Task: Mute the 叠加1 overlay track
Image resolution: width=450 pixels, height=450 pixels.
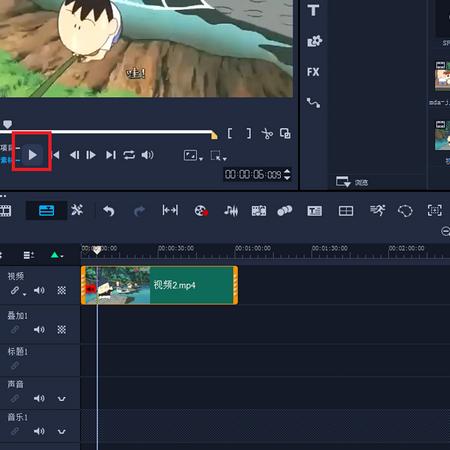Action: (x=39, y=330)
